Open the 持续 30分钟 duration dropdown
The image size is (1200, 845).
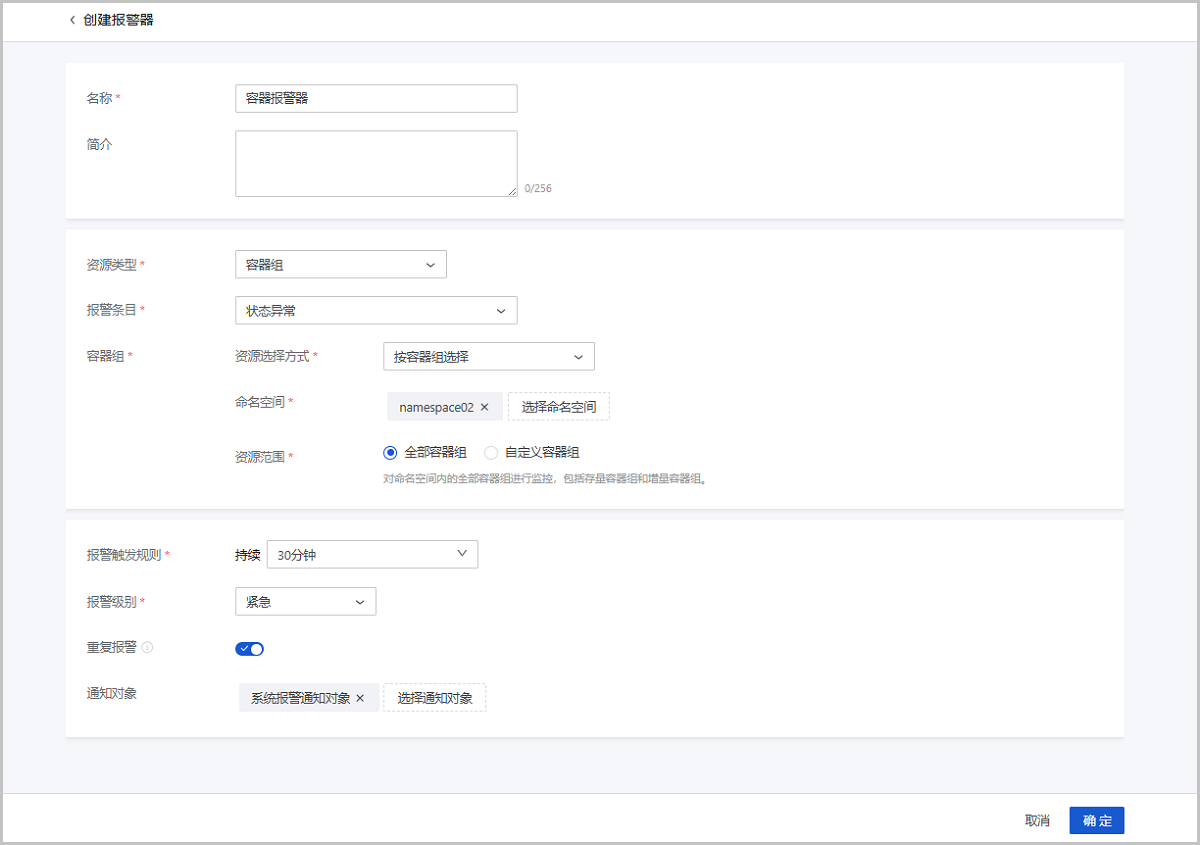(x=372, y=554)
